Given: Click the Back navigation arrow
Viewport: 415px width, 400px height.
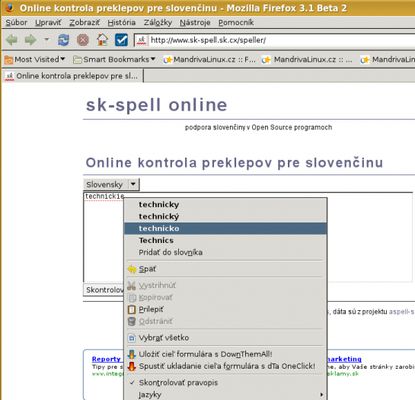Looking at the screenshot, I should click(12, 40).
